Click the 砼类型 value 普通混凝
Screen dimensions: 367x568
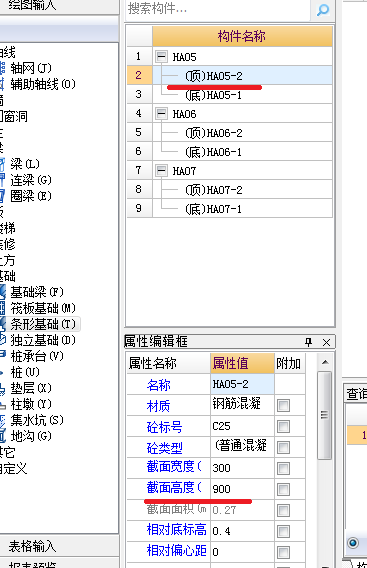[242, 447]
